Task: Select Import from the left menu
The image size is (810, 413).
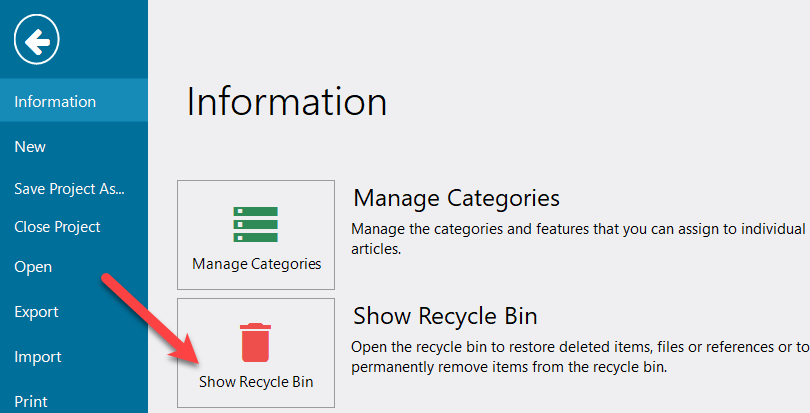Action: 37,357
